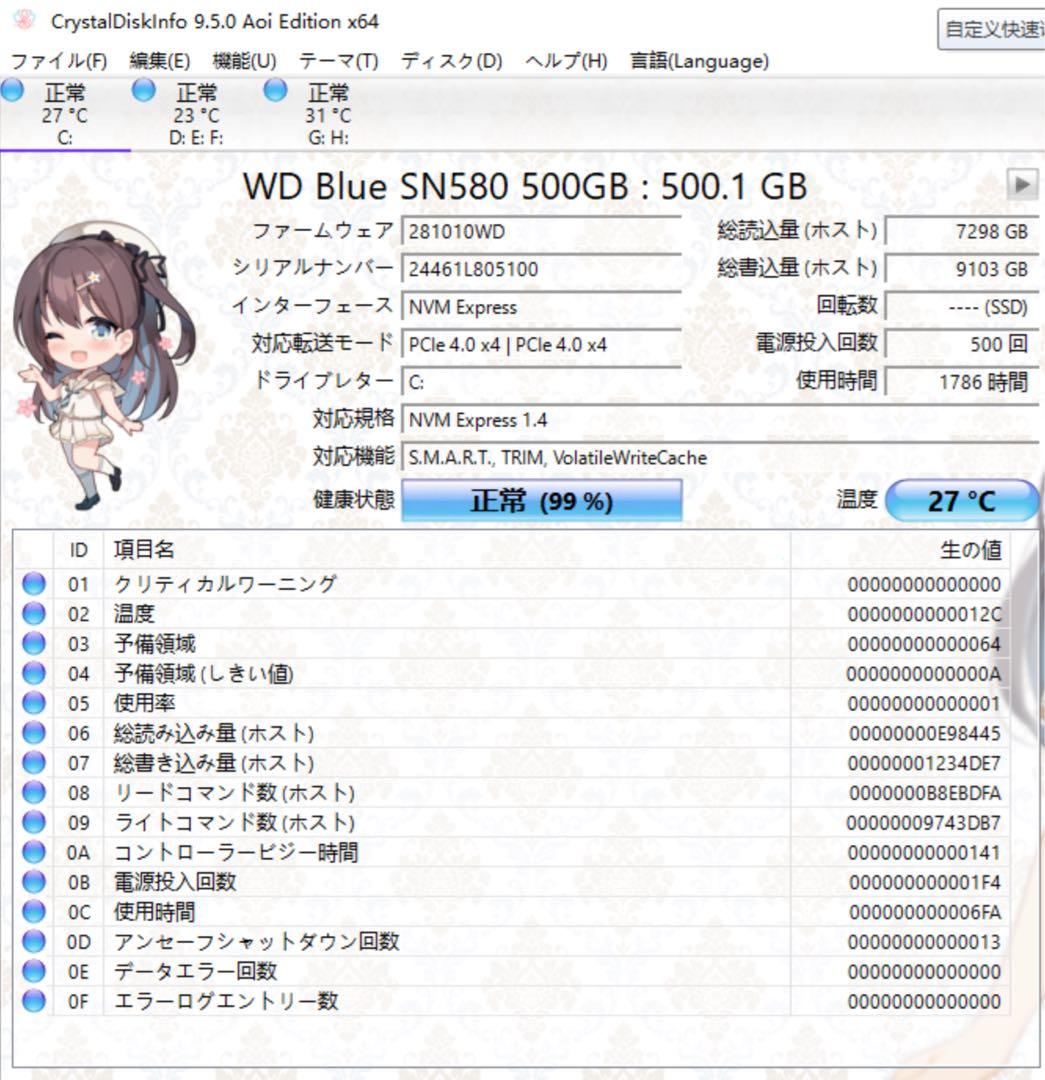This screenshot has height=1080, width=1045.
Task: Click the total host reads value 7298 GB
Action: 962,231
